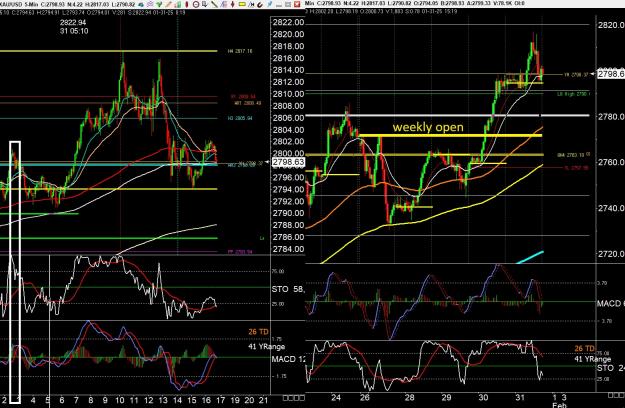Click the '41 YRange' label on left chart
The width and height of the screenshot is (625, 408).
[266, 347]
